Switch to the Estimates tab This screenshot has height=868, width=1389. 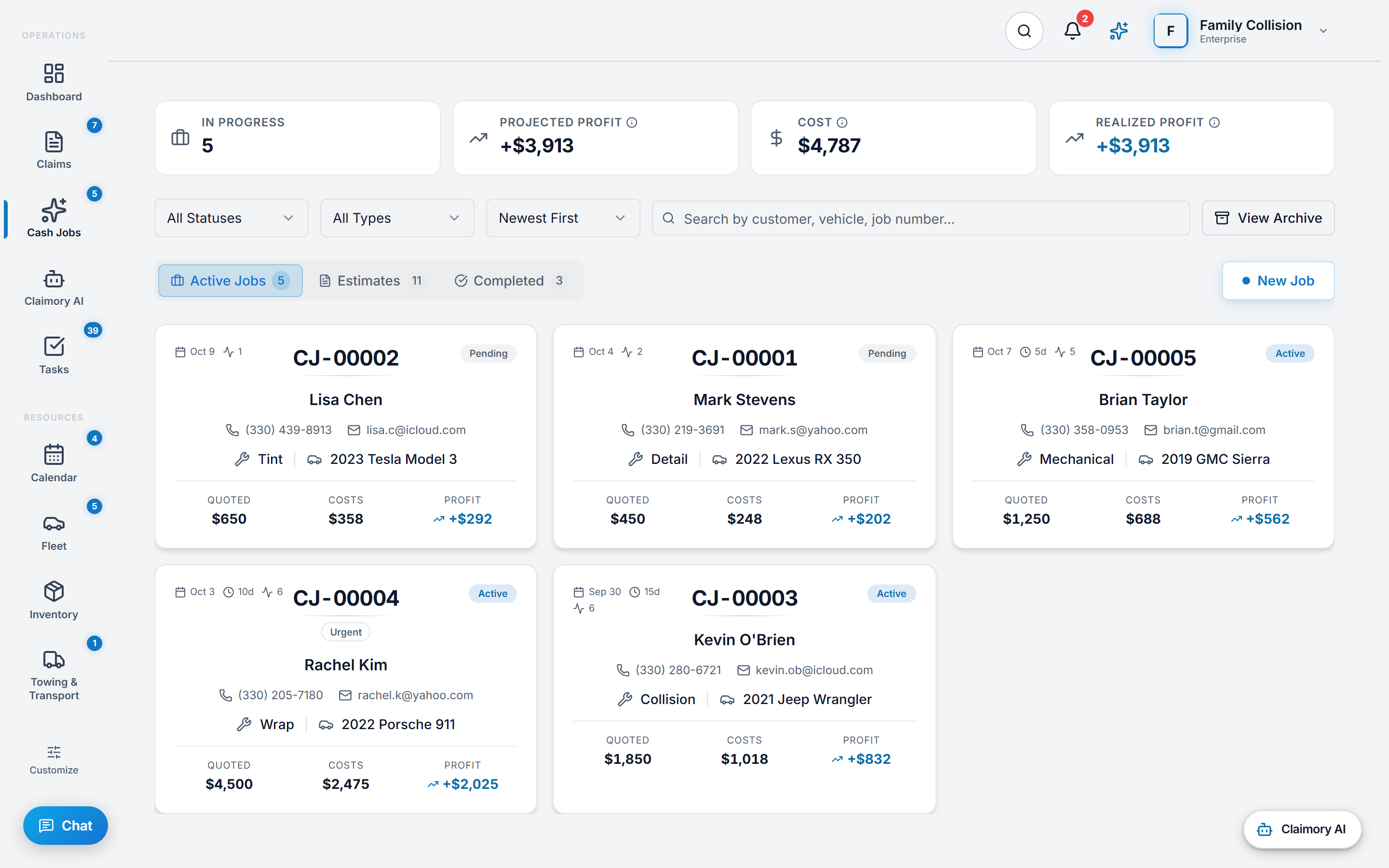pyautogui.click(x=371, y=281)
